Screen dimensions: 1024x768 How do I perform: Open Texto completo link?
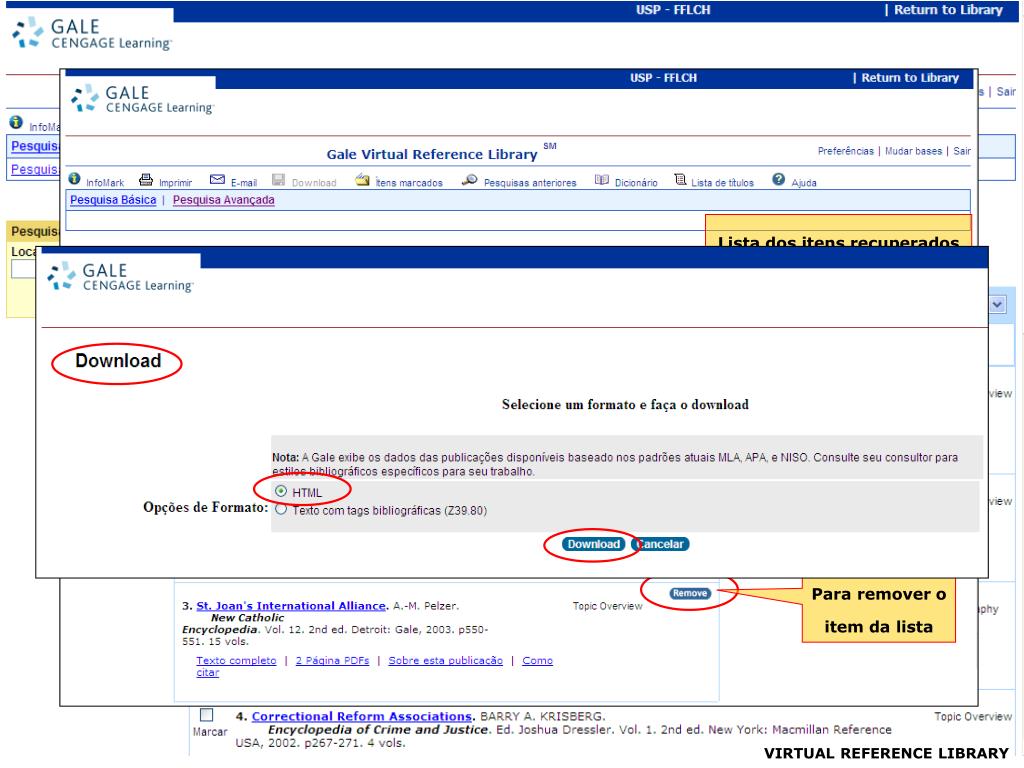click(236, 660)
